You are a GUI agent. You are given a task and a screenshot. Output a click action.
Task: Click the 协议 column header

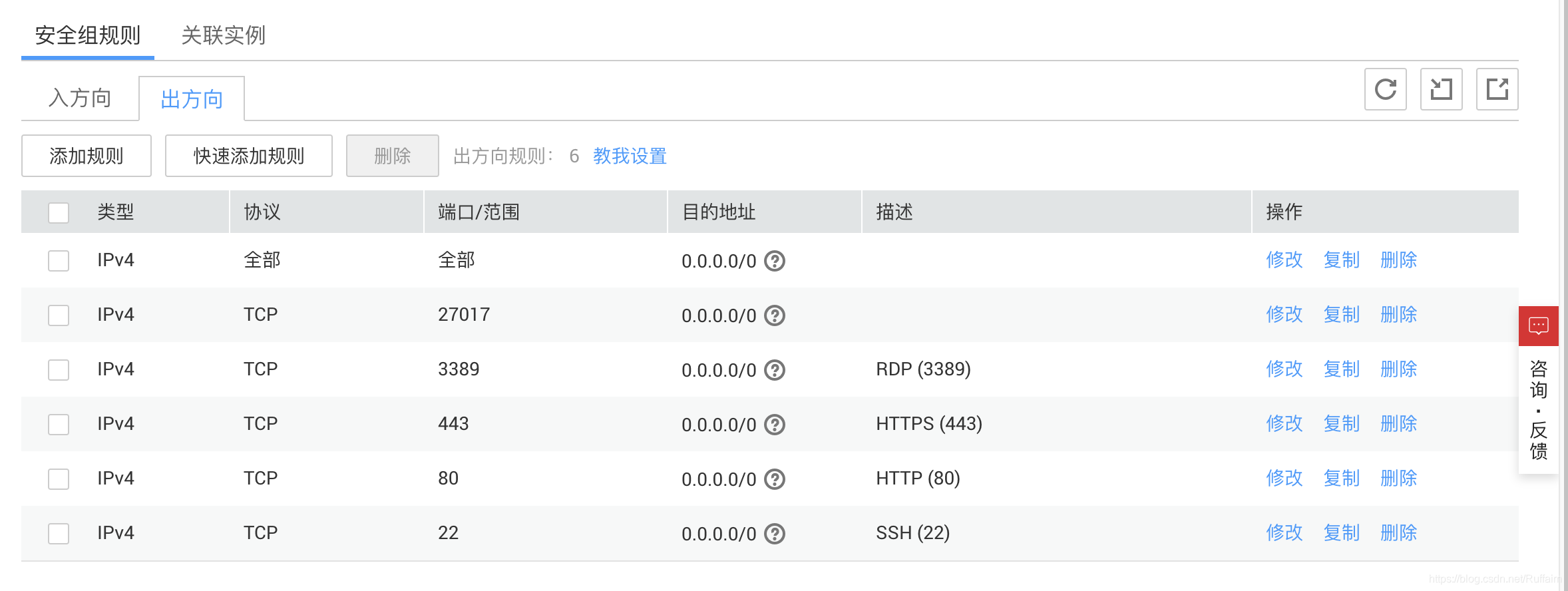[262, 212]
